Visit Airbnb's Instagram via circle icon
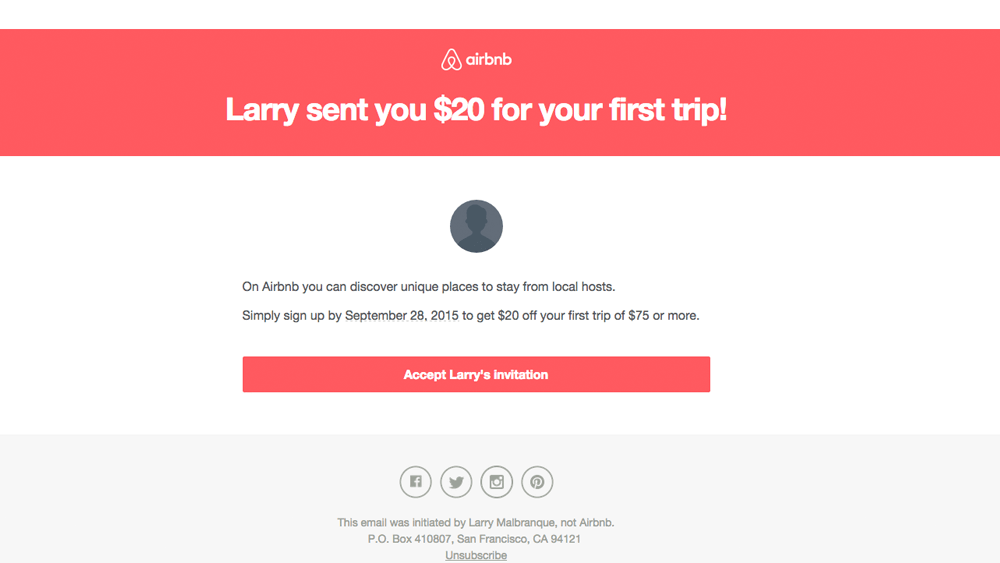Image resolution: width=1000 pixels, height=563 pixels. tap(497, 482)
